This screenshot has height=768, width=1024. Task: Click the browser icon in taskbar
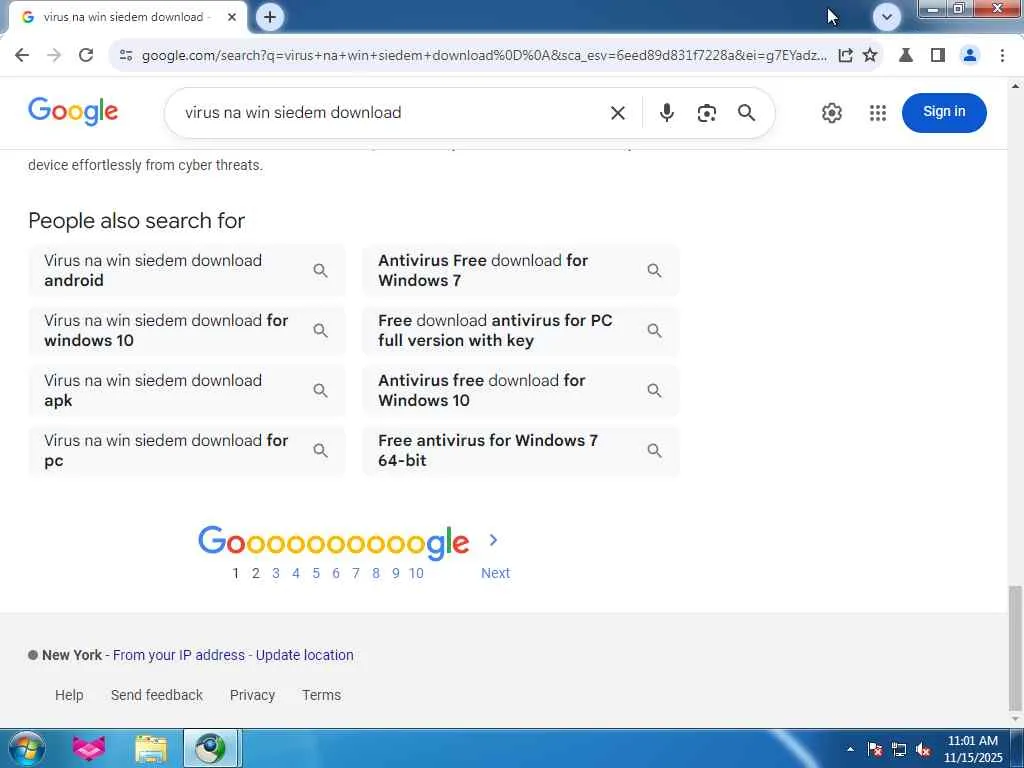[x=212, y=748]
